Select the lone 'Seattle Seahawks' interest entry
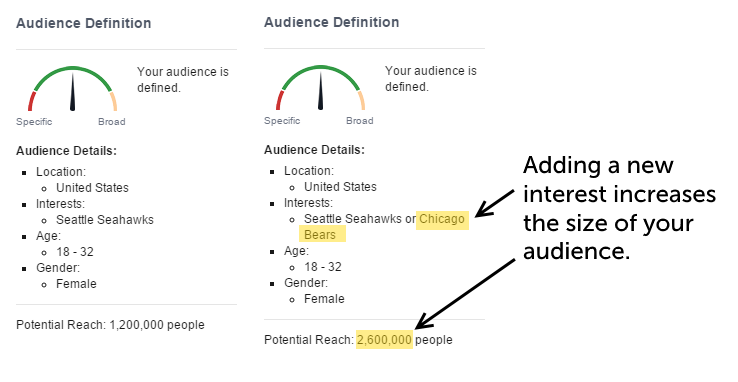This screenshot has height=382, width=738. click(105, 220)
